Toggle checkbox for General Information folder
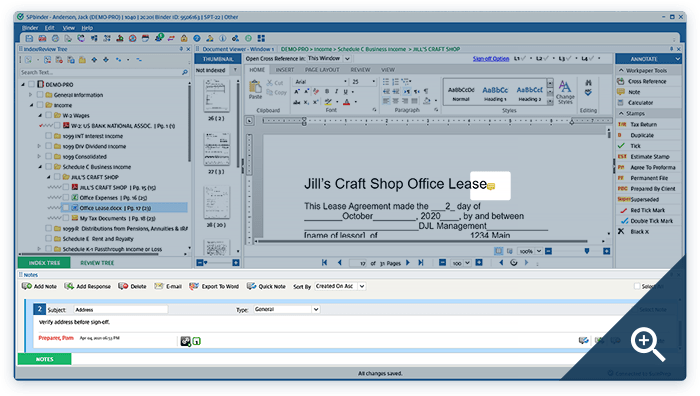The height and width of the screenshot is (396, 700). [x=40, y=95]
